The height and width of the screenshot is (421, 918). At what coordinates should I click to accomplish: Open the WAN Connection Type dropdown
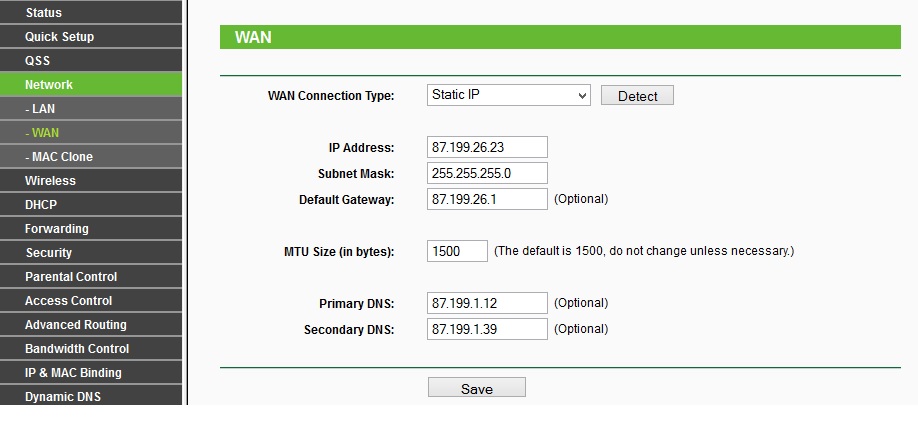point(508,95)
